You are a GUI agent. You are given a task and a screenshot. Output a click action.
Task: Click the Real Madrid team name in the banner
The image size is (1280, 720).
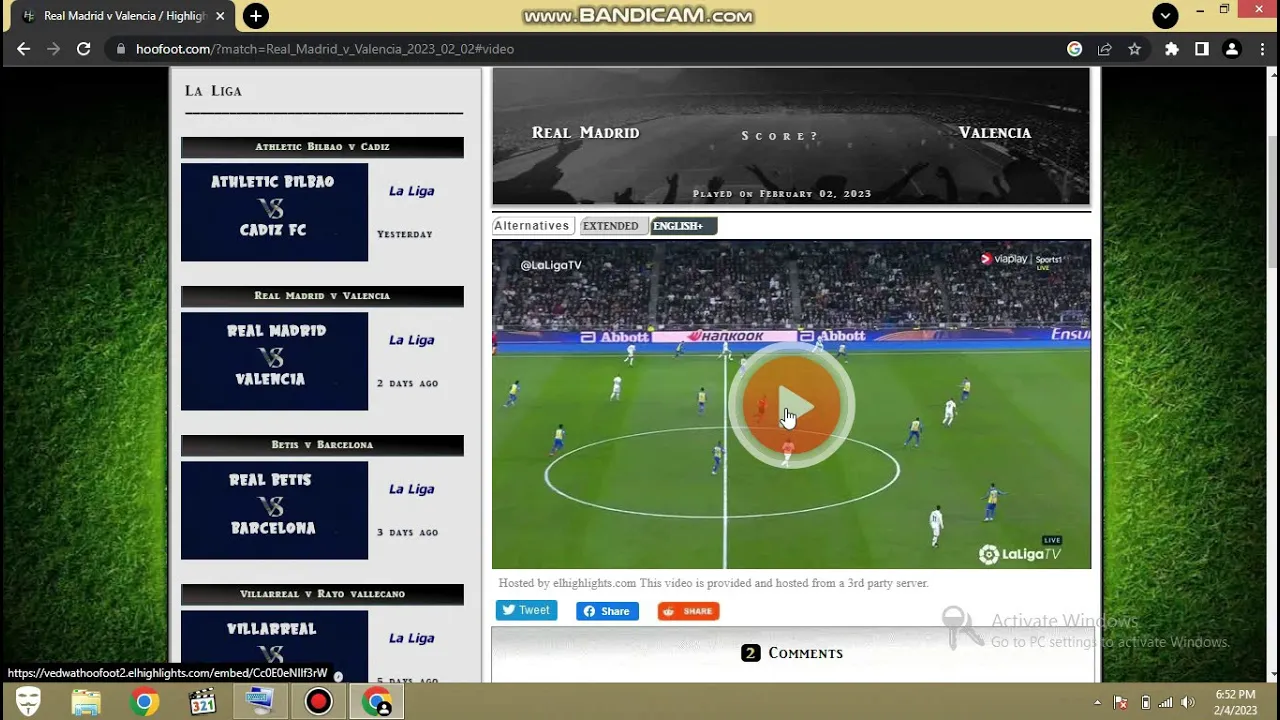585,133
